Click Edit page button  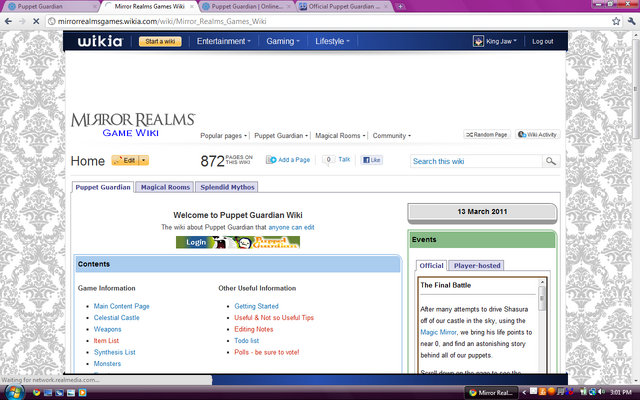click(x=125, y=160)
